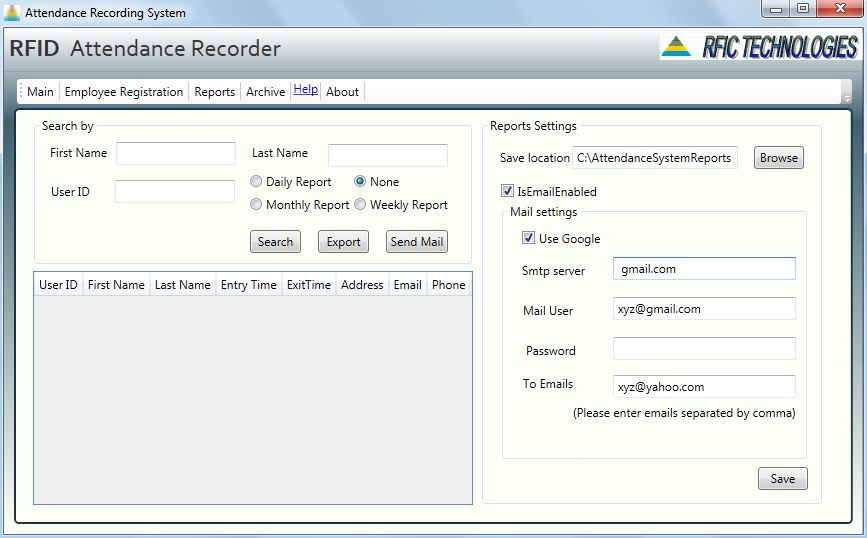Screen dimensions: 867x538
Task: Click the RFIC Technologies logo
Action: point(761,47)
